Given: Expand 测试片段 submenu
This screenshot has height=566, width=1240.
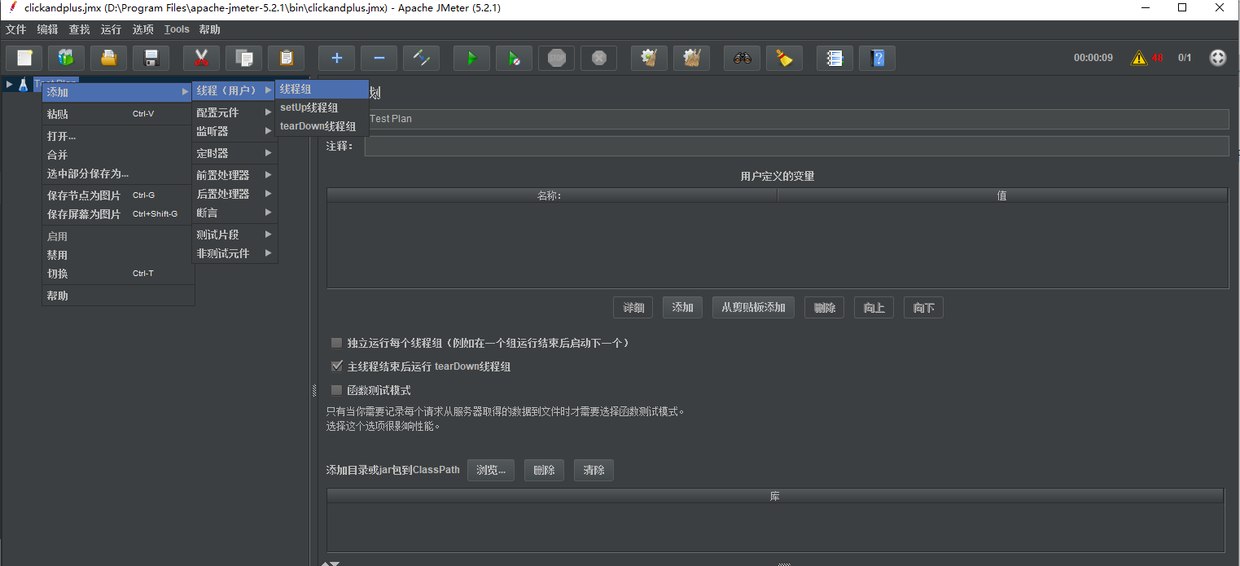Looking at the screenshot, I should (234, 235).
